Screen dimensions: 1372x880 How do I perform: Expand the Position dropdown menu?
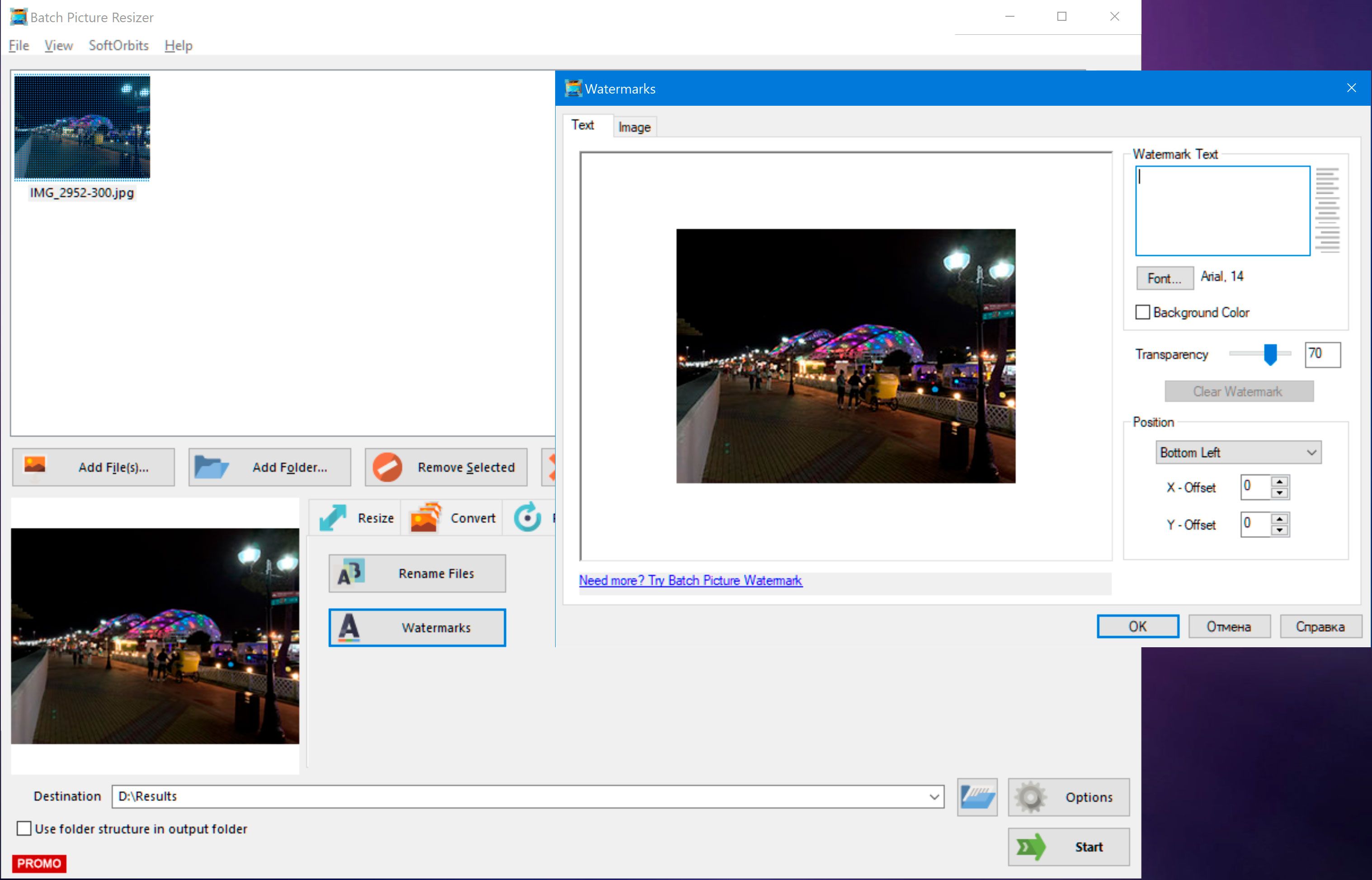1237,452
